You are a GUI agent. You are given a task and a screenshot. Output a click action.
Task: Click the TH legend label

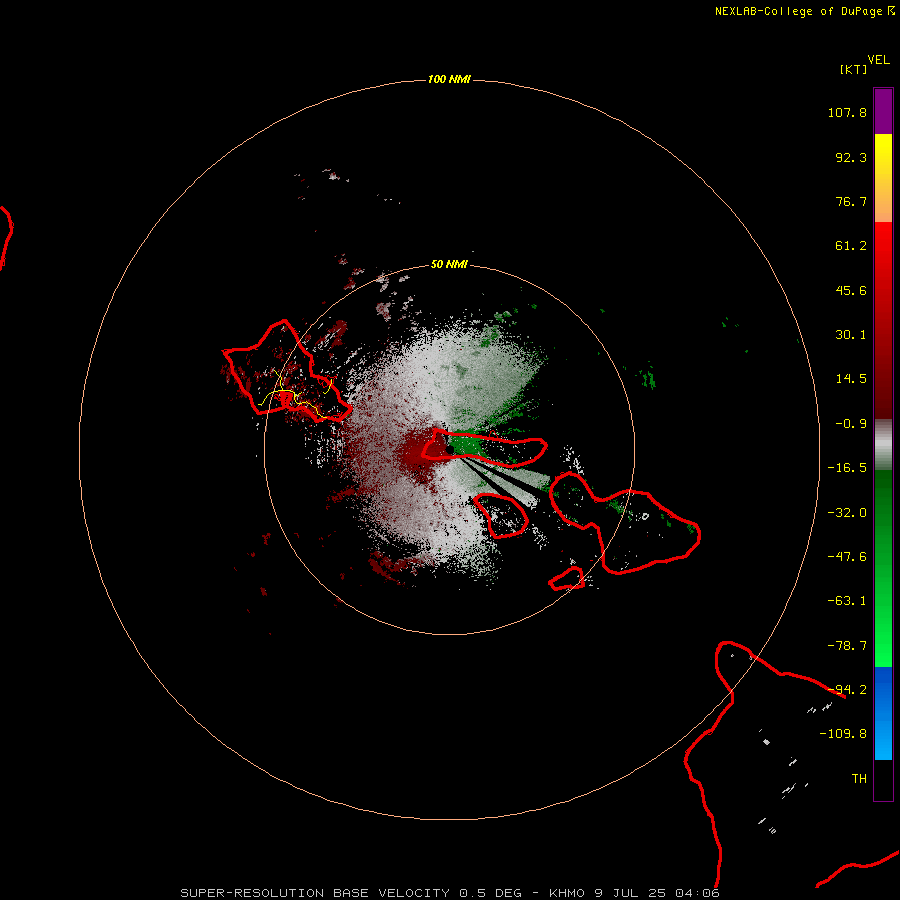859,778
